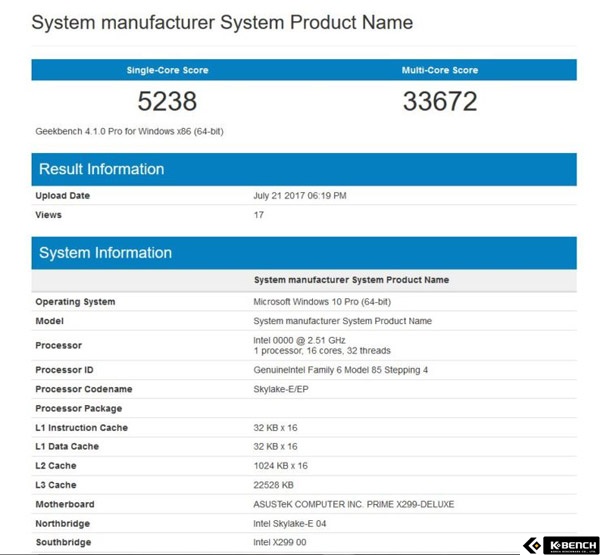600x555 pixels.
Task: Select the date July 21 2017 06:19 PM
Action: [x=300, y=196]
